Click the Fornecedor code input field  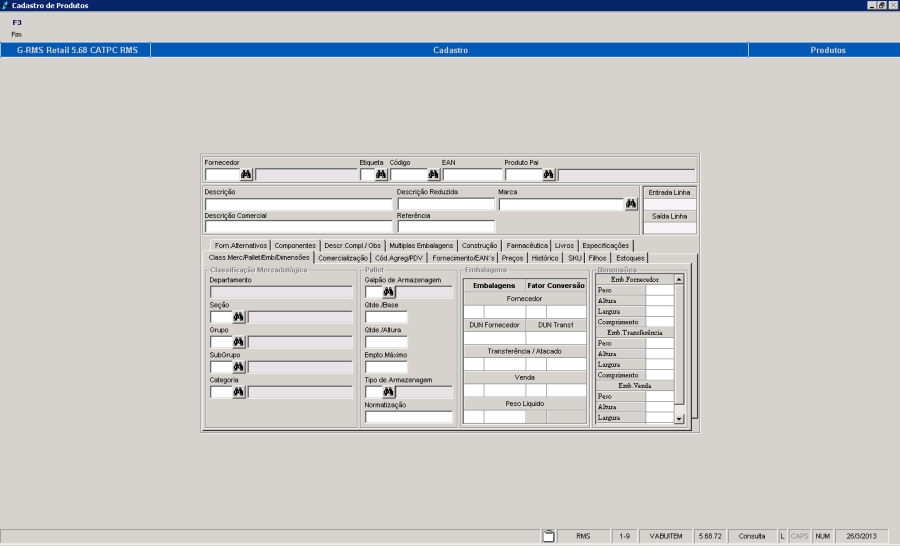pos(222,175)
